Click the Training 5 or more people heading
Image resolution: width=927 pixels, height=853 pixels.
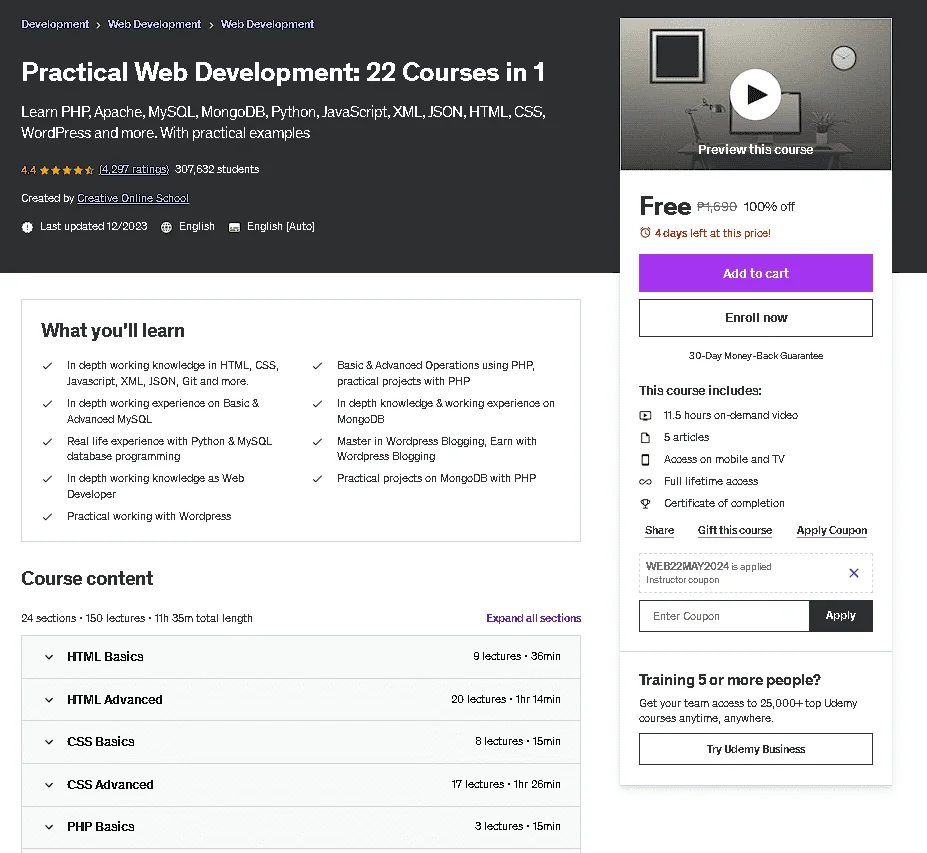(x=730, y=680)
